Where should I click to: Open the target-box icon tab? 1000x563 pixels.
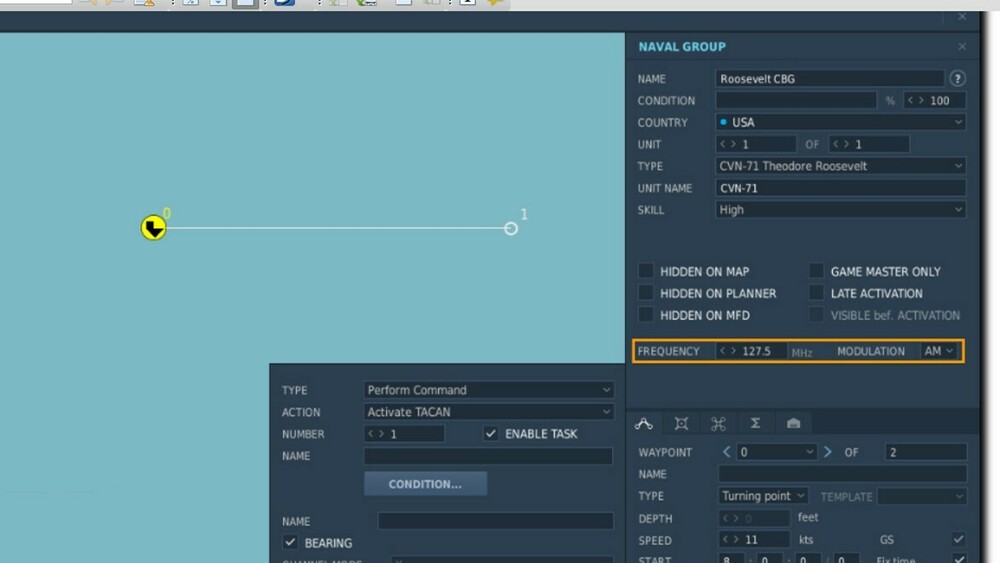681,423
